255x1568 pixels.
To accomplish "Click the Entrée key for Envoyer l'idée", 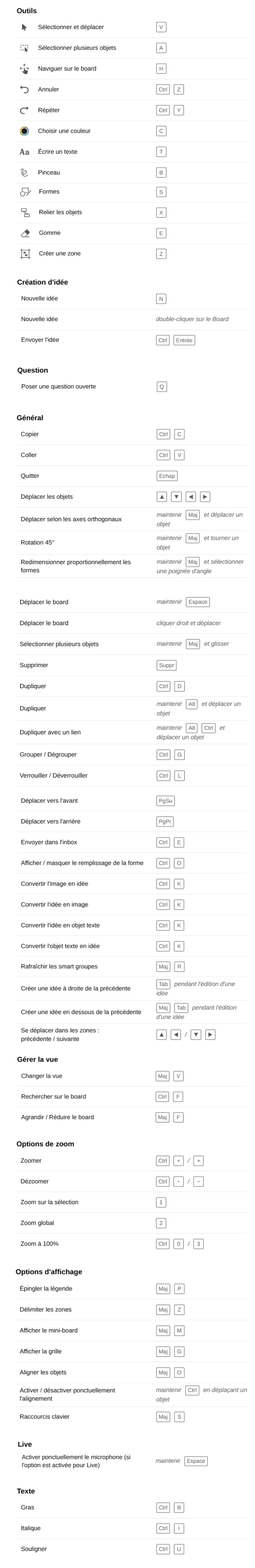I will [184, 340].
